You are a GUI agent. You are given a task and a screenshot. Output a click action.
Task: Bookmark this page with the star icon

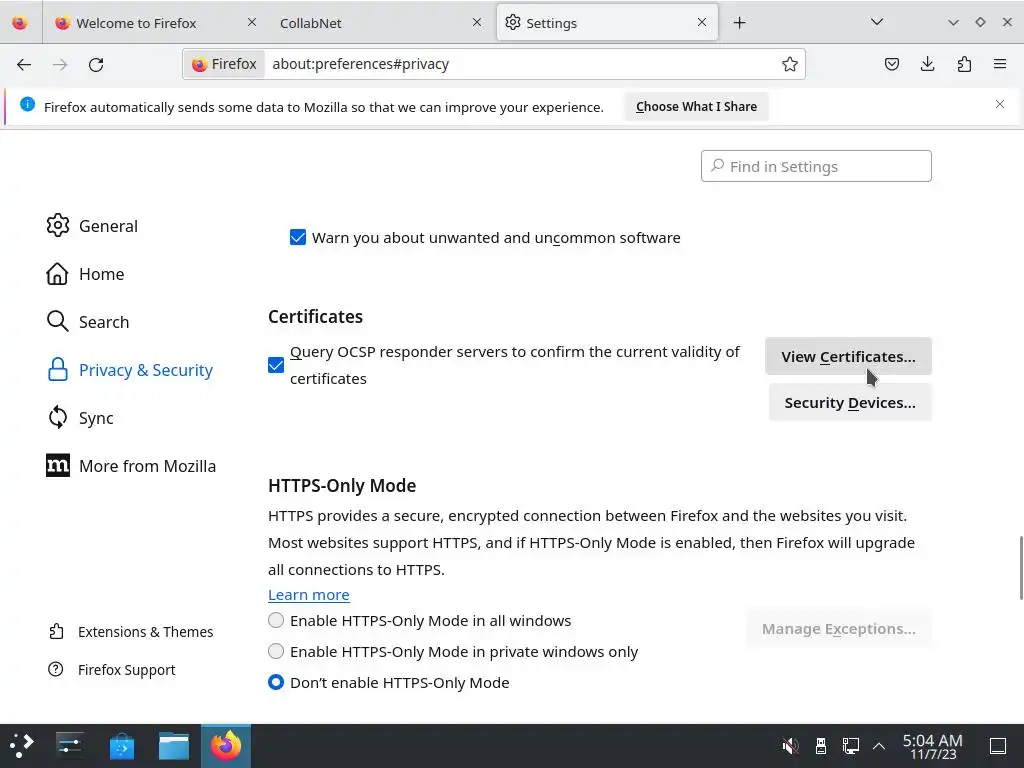coord(790,64)
